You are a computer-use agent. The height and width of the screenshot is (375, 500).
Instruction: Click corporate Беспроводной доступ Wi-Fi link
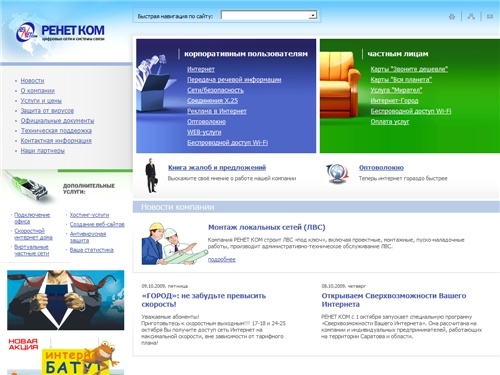[227, 143]
